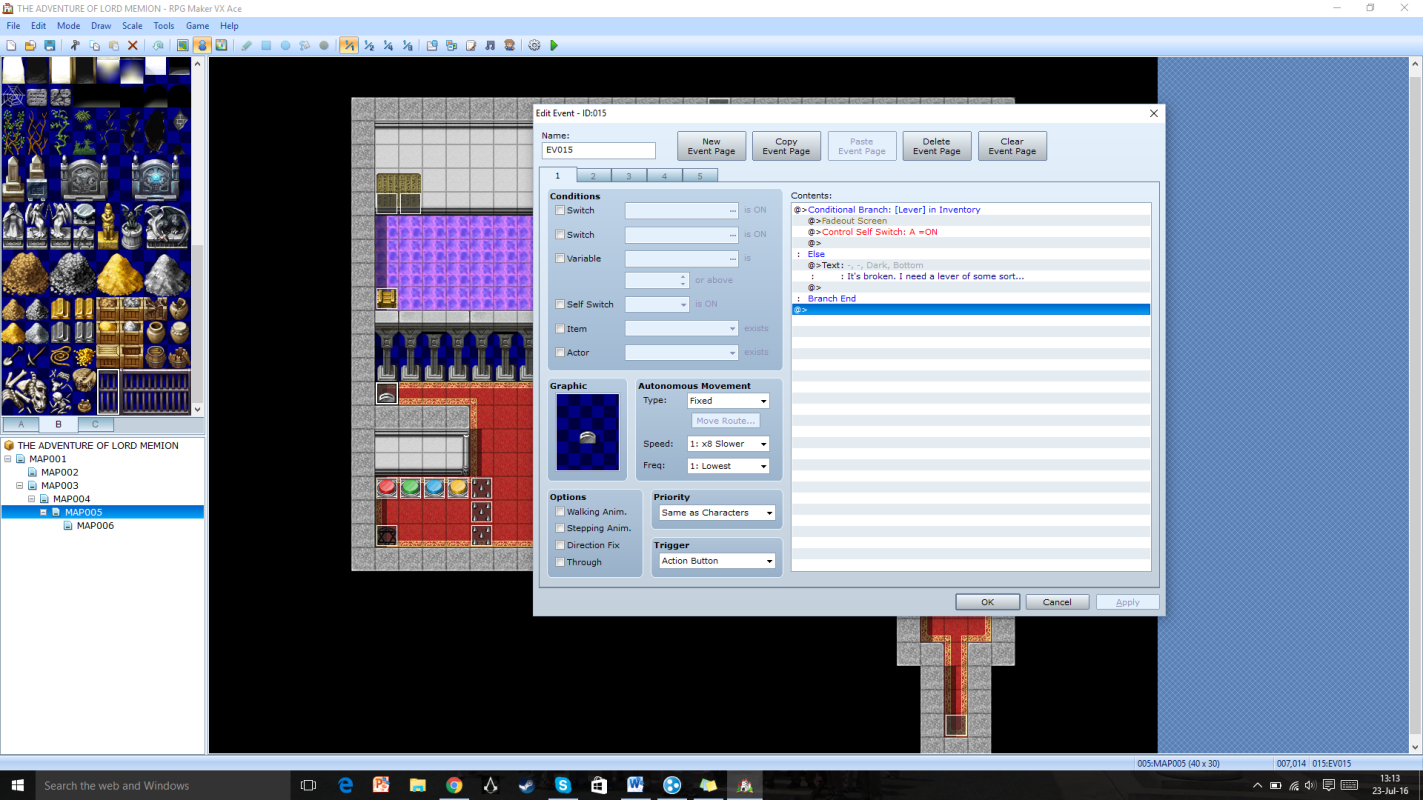This screenshot has width=1423, height=800.
Task: Enable the Item condition checkbox
Action: point(560,329)
